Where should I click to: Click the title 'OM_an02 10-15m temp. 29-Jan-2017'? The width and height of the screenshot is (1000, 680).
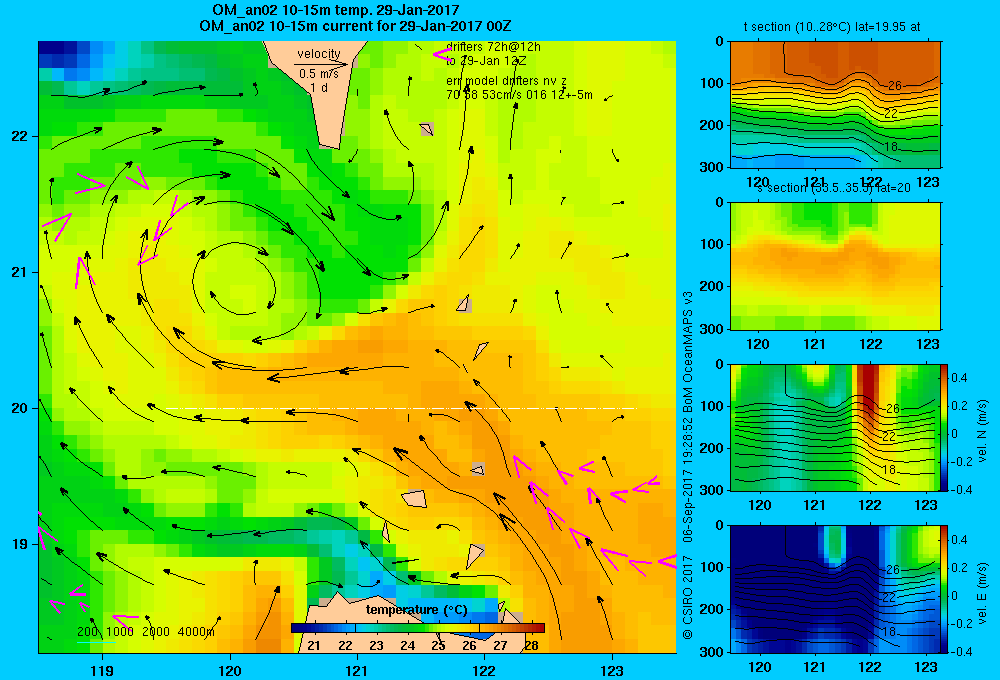pos(335,10)
